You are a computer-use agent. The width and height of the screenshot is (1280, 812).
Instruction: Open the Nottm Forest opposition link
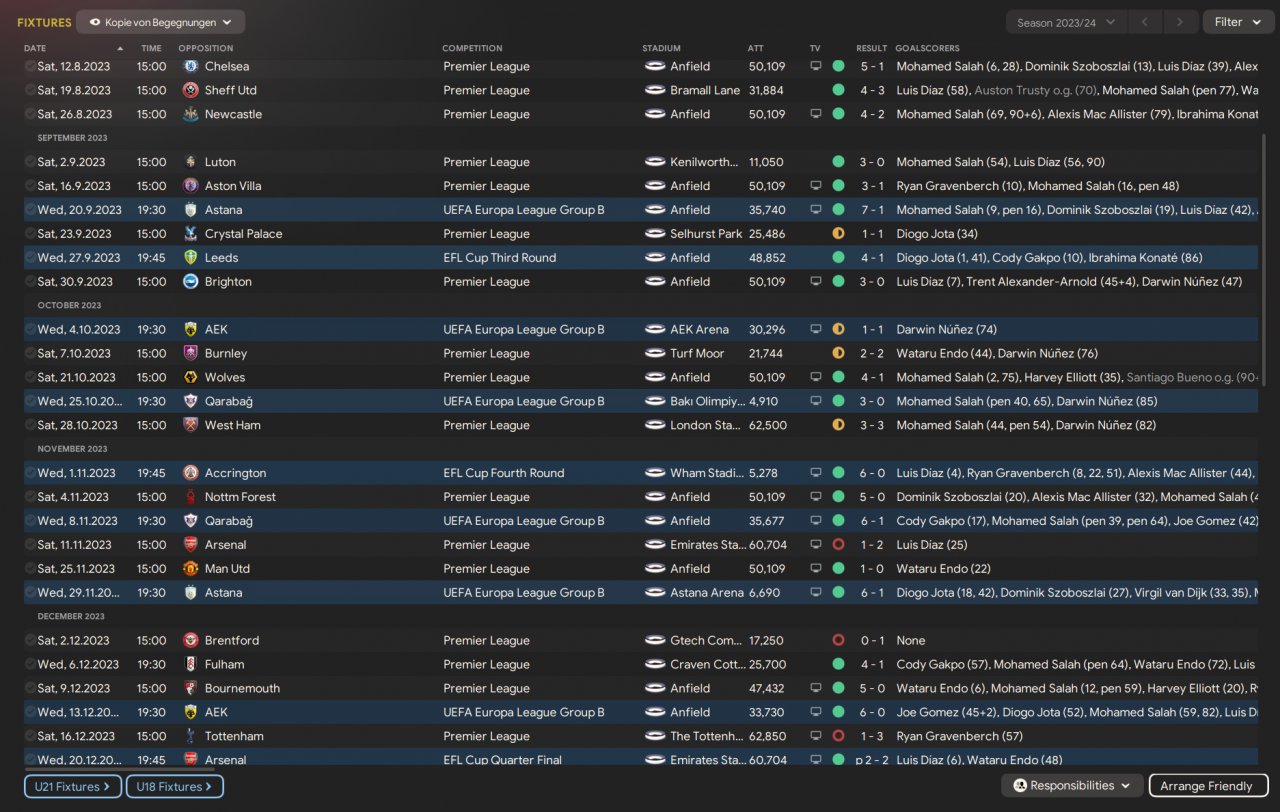(x=240, y=497)
